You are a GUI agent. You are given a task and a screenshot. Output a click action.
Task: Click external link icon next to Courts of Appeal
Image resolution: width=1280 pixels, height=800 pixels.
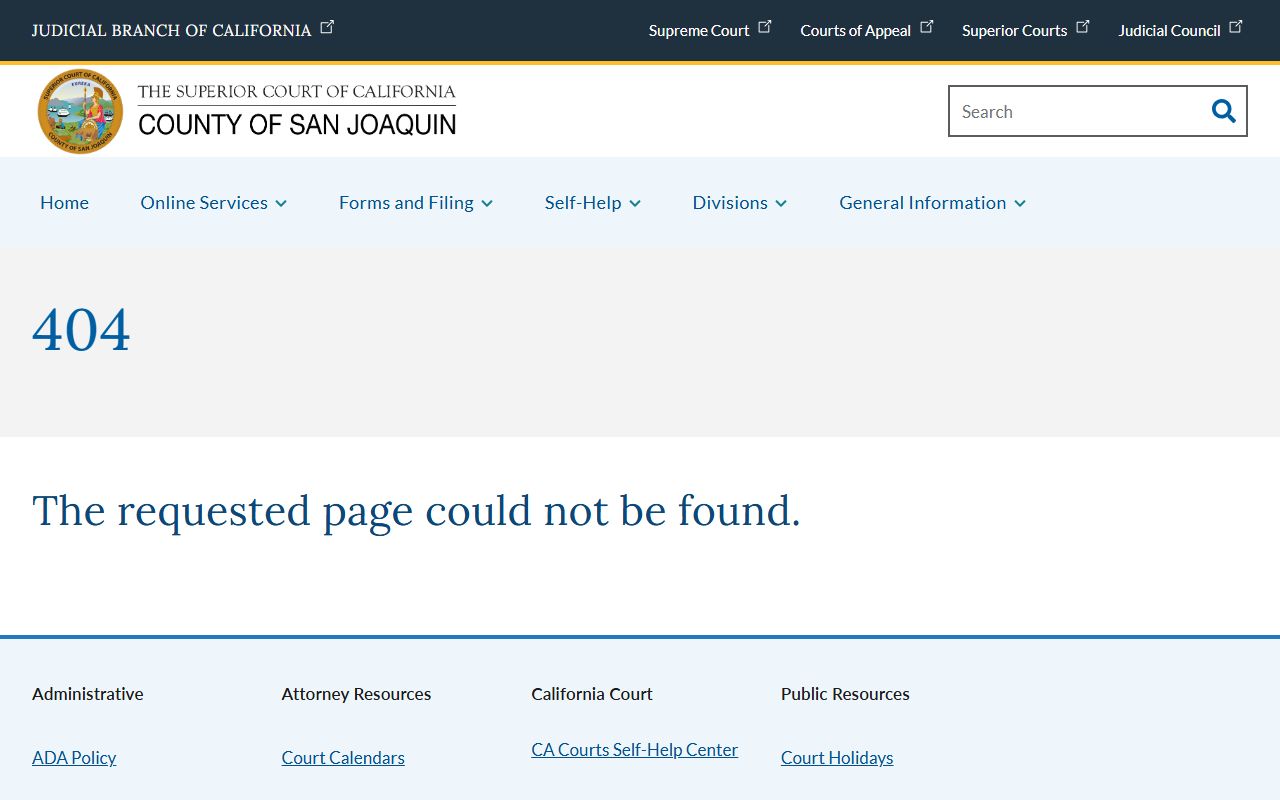click(x=927, y=27)
